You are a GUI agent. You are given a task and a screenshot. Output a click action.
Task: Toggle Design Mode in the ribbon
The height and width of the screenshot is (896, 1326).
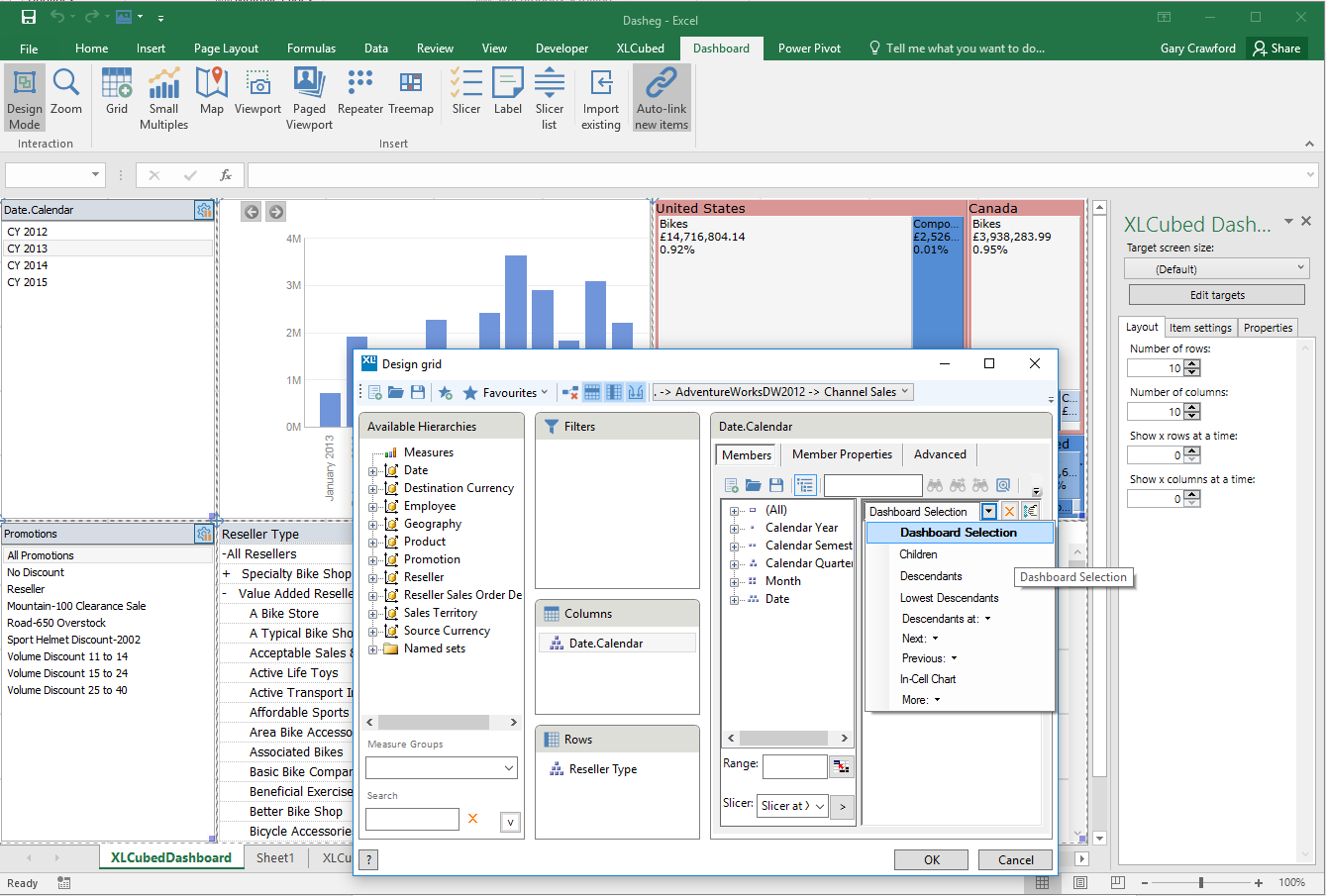(x=25, y=99)
